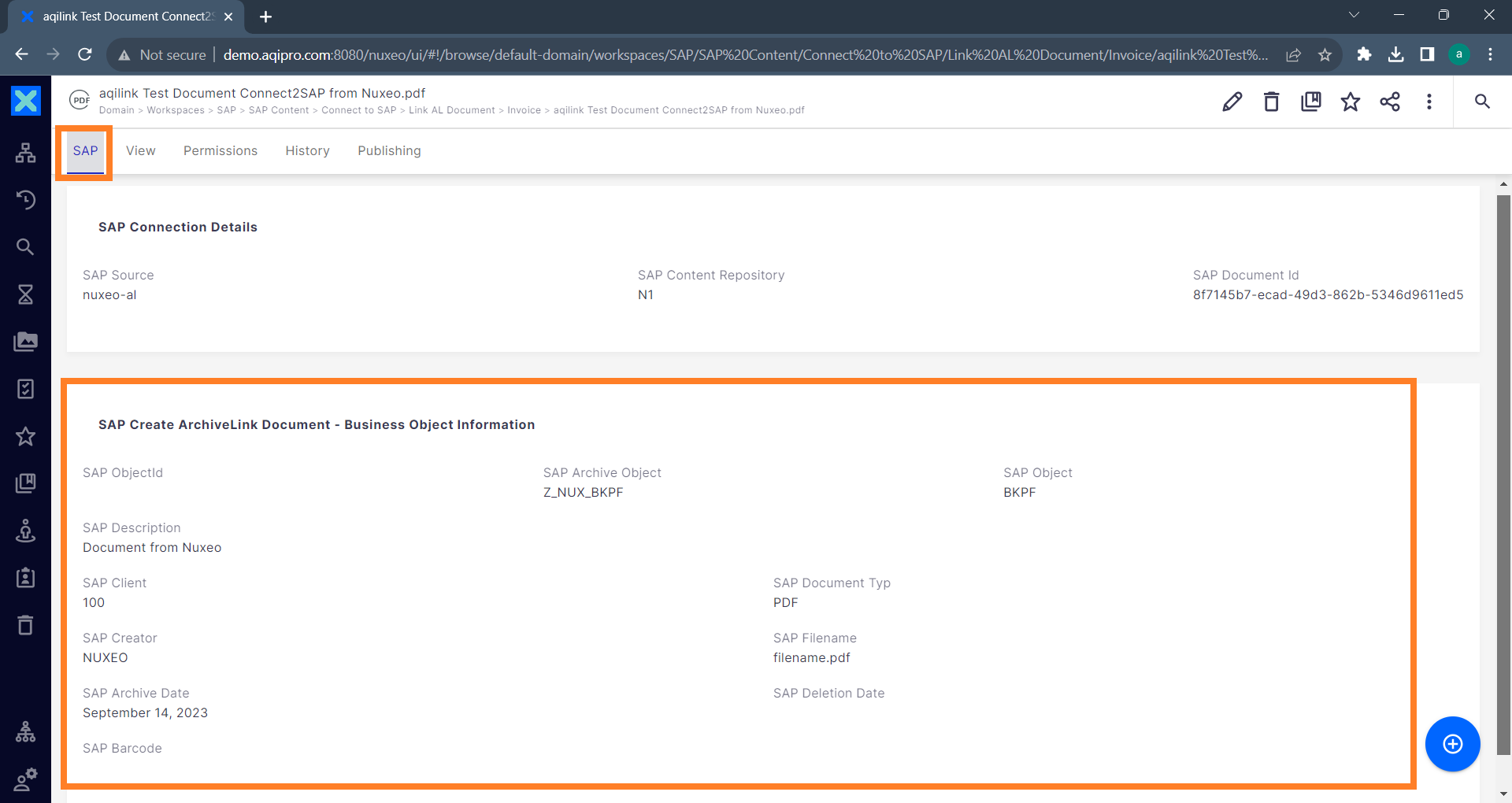The height and width of the screenshot is (803, 1512).
Task: Open the stamp-shaped sidebar icon
Action: tap(25, 531)
